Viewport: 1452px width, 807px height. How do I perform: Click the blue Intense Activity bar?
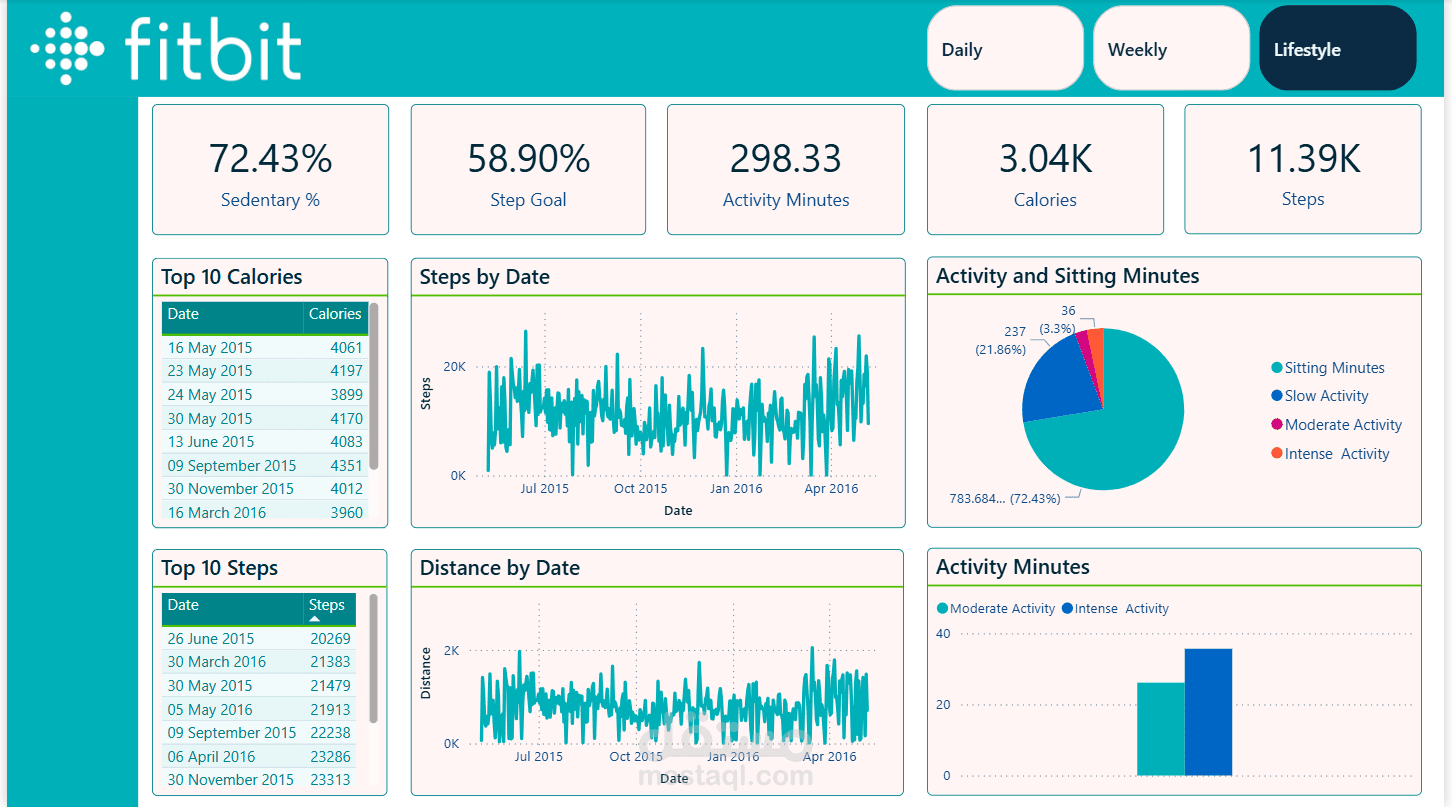click(1208, 712)
